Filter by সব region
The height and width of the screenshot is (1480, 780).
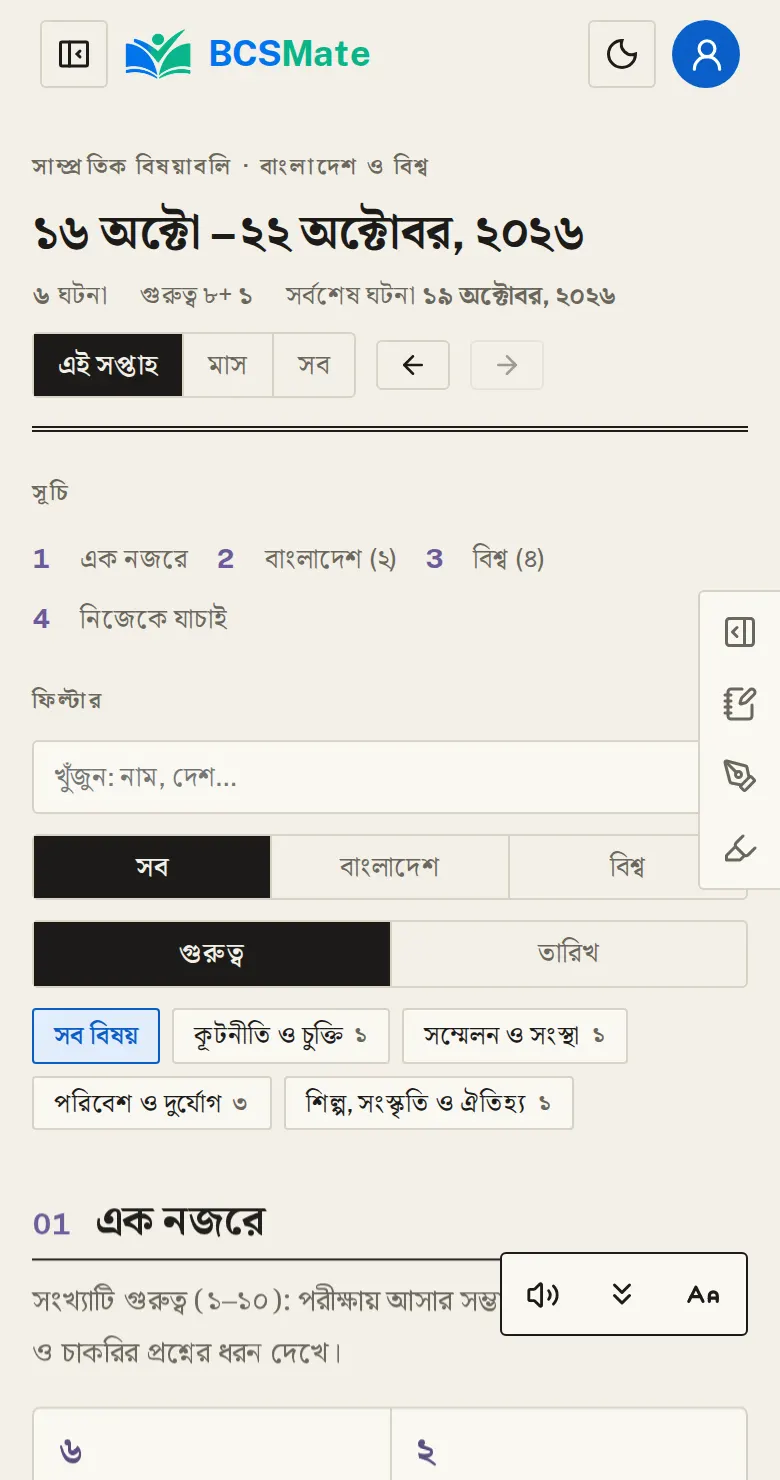point(152,867)
